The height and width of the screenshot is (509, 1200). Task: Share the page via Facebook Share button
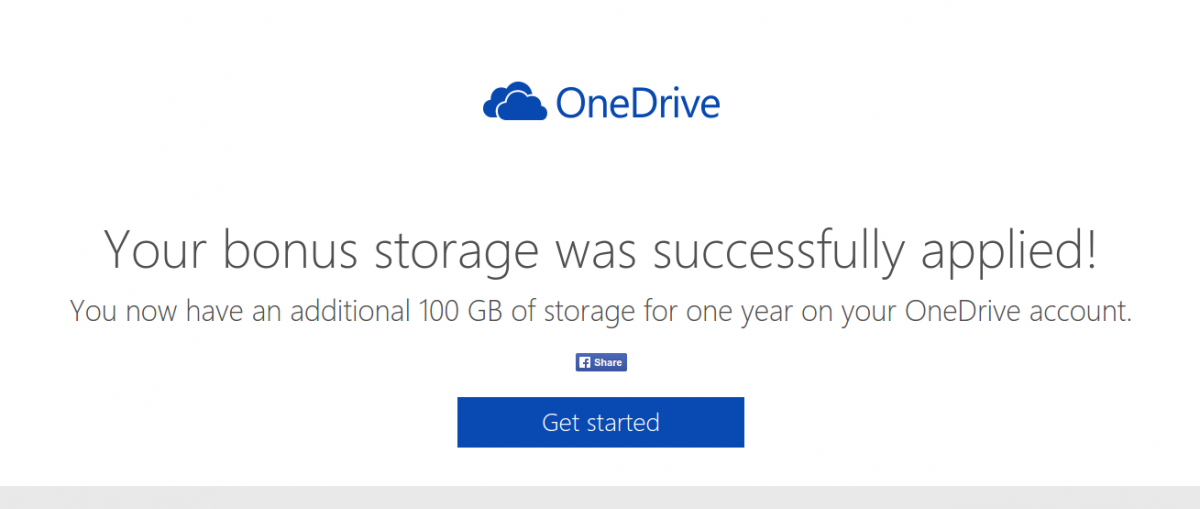pyautogui.click(x=601, y=363)
